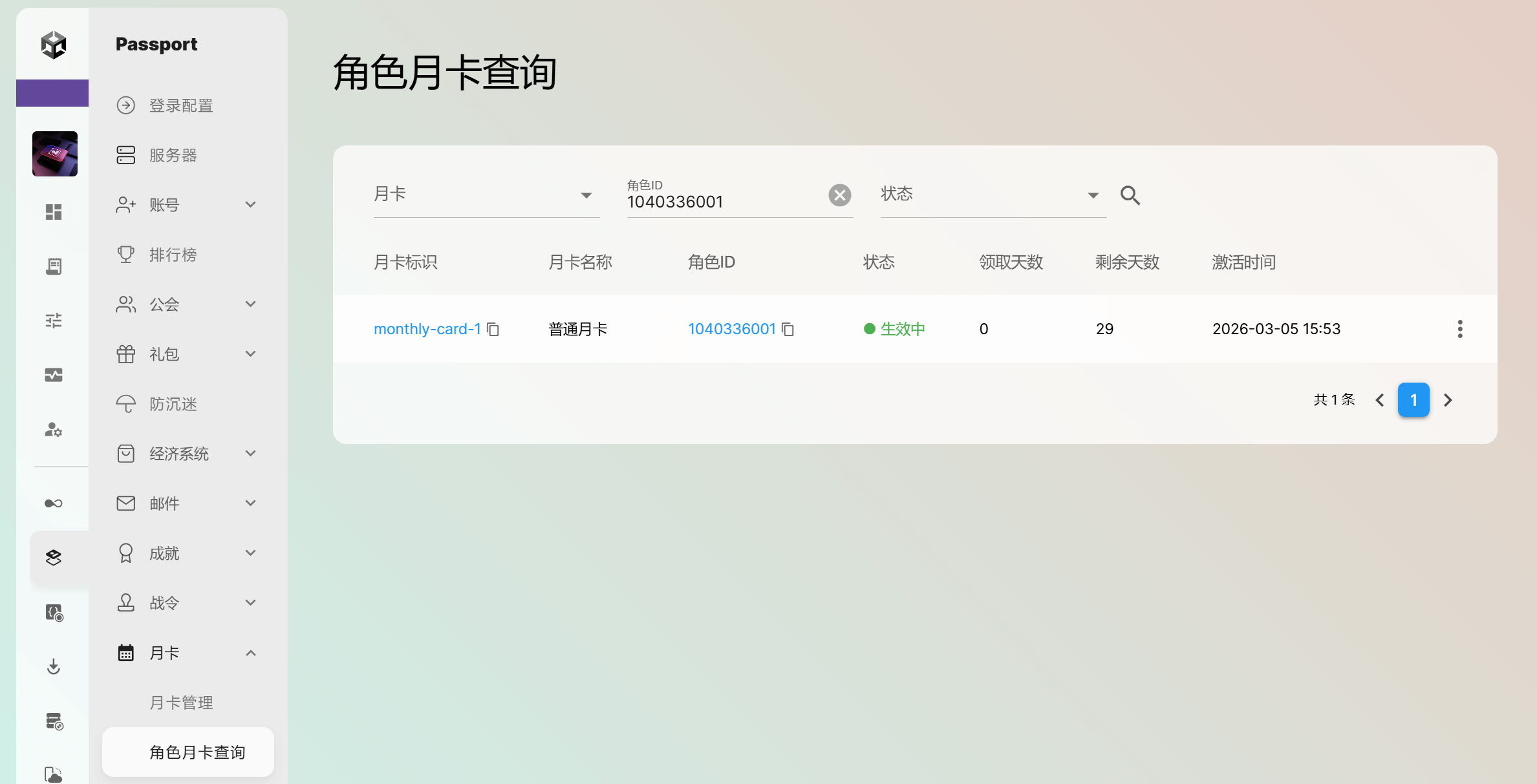
Task: Click the monthly-card-1 link
Action: pos(427,329)
